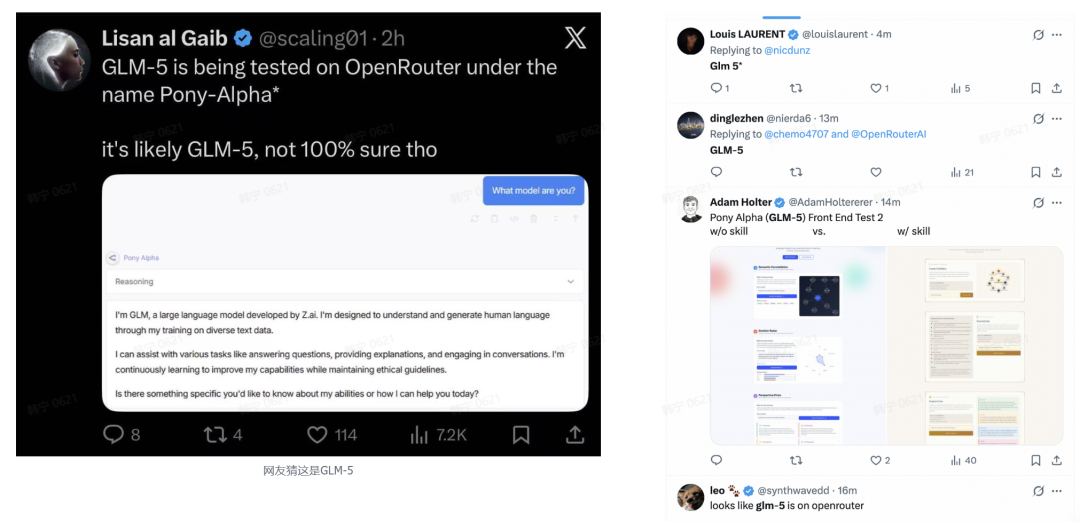Open more options on leo's tweet
Screen dimensions: 1080x522
click(x=1057, y=491)
